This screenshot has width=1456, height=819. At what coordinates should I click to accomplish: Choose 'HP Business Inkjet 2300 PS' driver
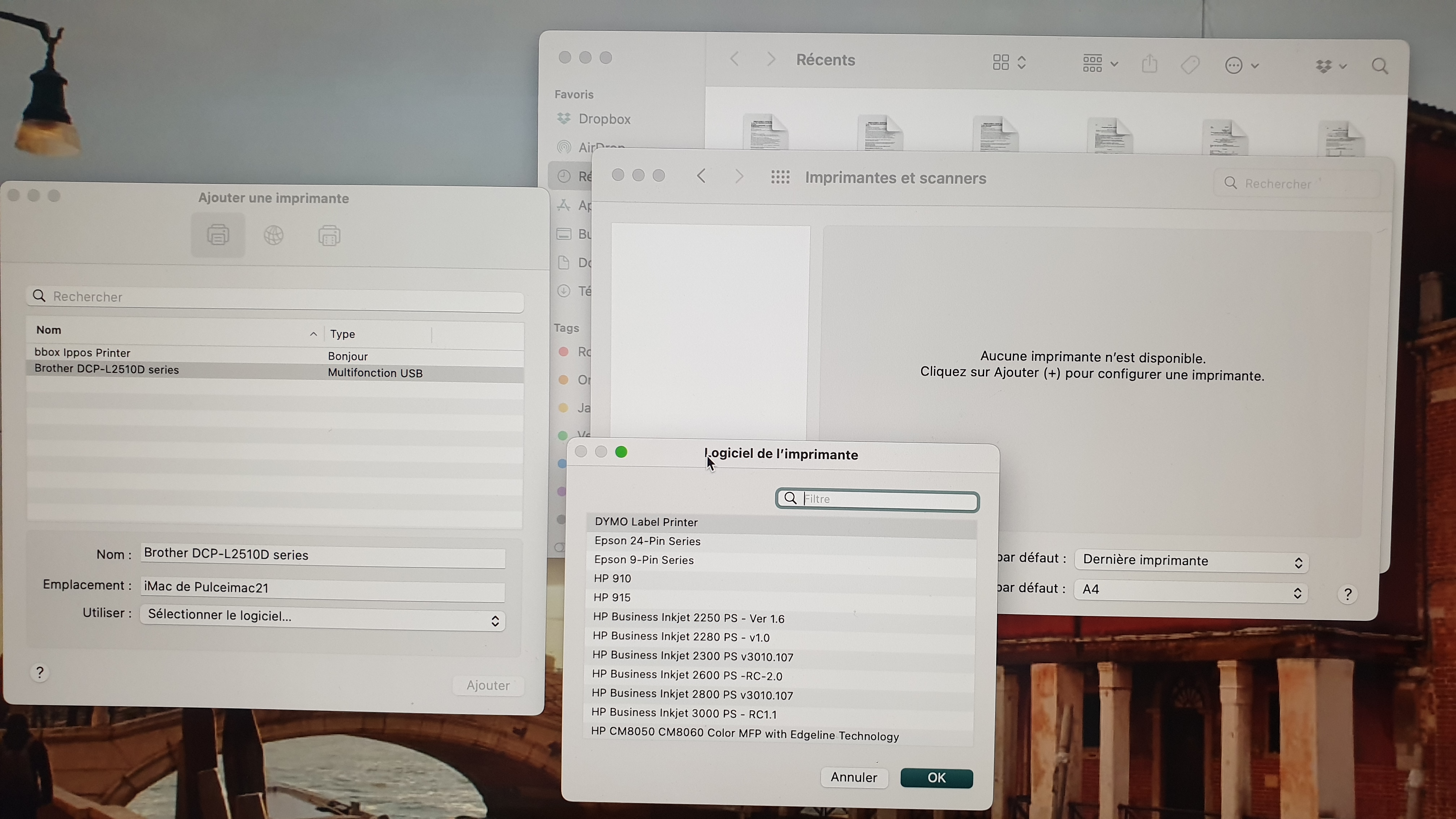click(692, 656)
